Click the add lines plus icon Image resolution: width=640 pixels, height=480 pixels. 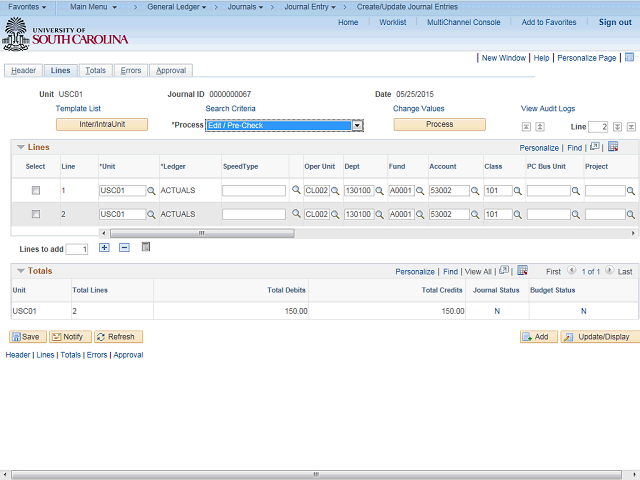click(104, 247)
